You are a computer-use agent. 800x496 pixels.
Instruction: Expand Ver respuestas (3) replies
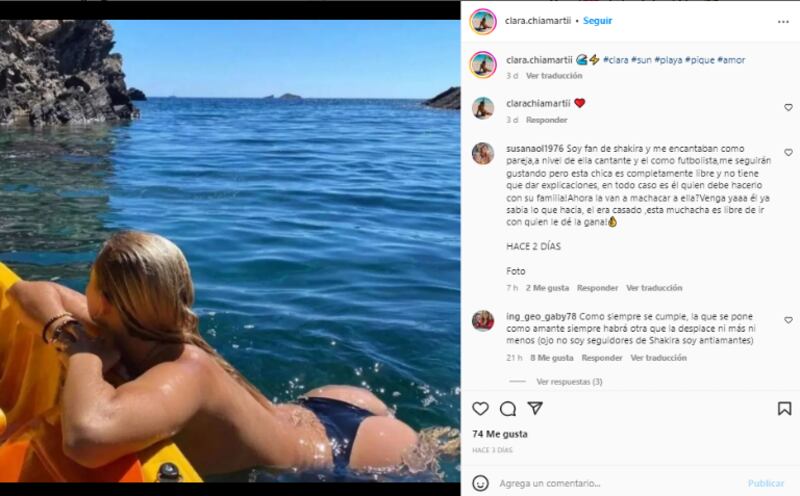[x=569, y=381]
